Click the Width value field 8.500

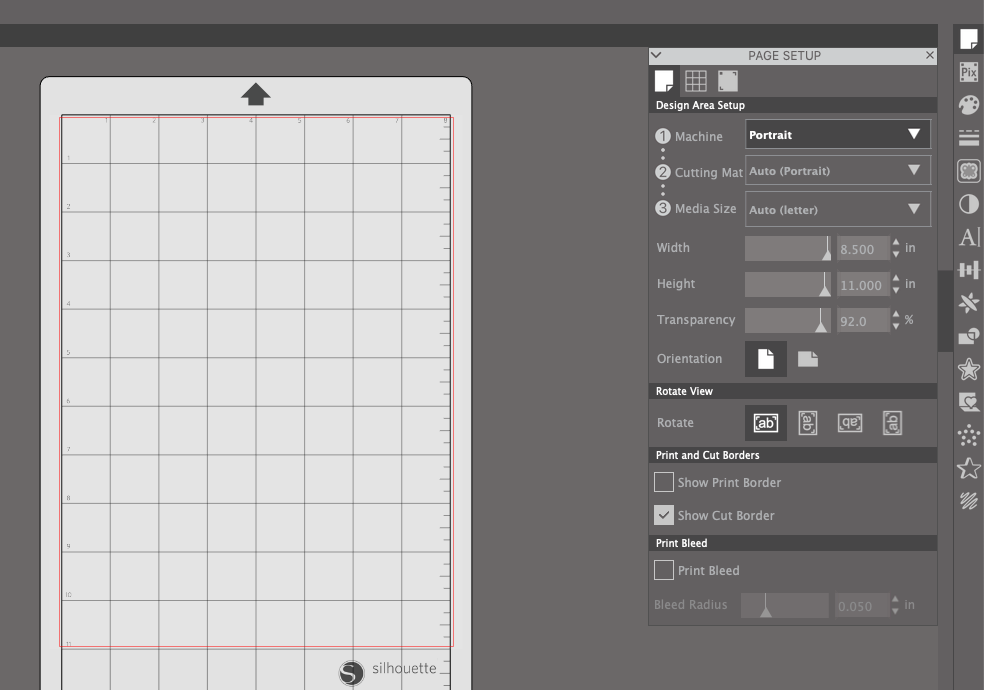pyautogui.click(x=863, y=248)
